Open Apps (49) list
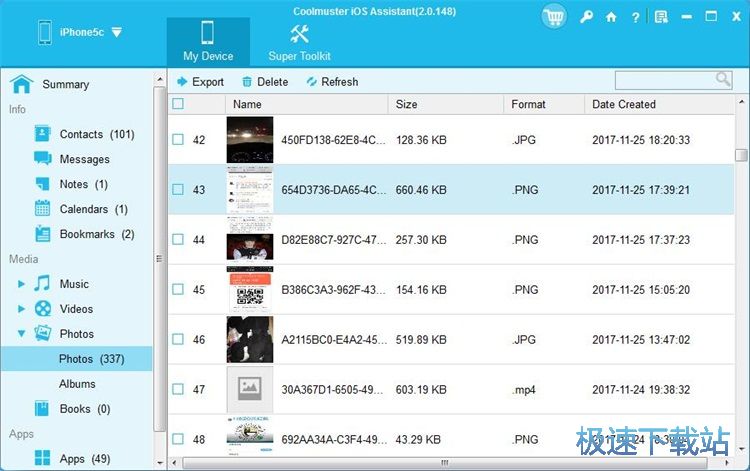 pyautogui.click(x=85, y=459)
